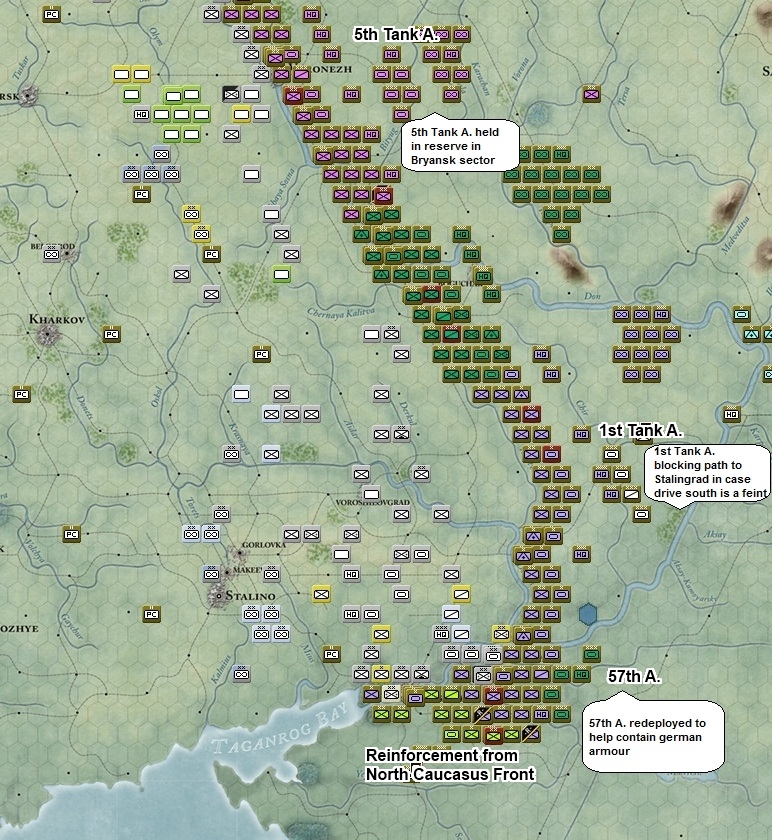Open the '5th Tank A. held in reserve' callout

461,144
